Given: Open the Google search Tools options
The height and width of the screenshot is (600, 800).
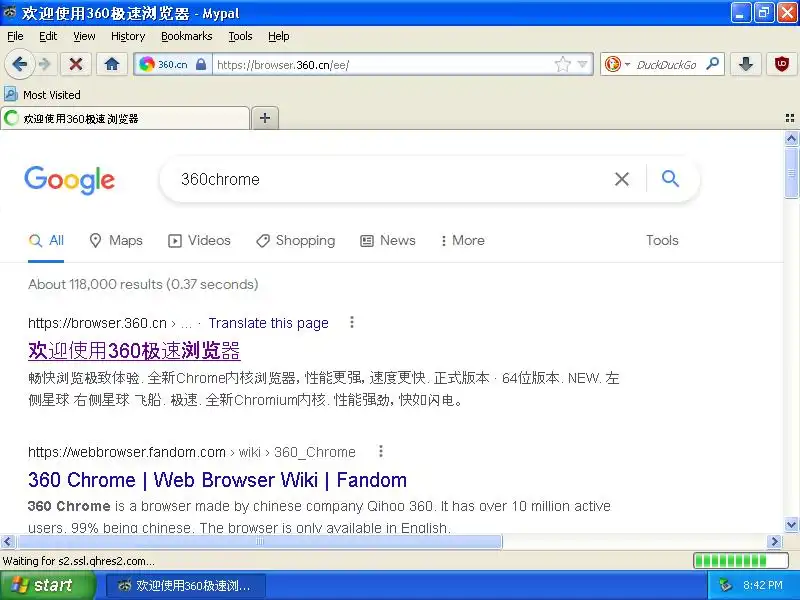Looking at the screenshot, I should (662, 241).
